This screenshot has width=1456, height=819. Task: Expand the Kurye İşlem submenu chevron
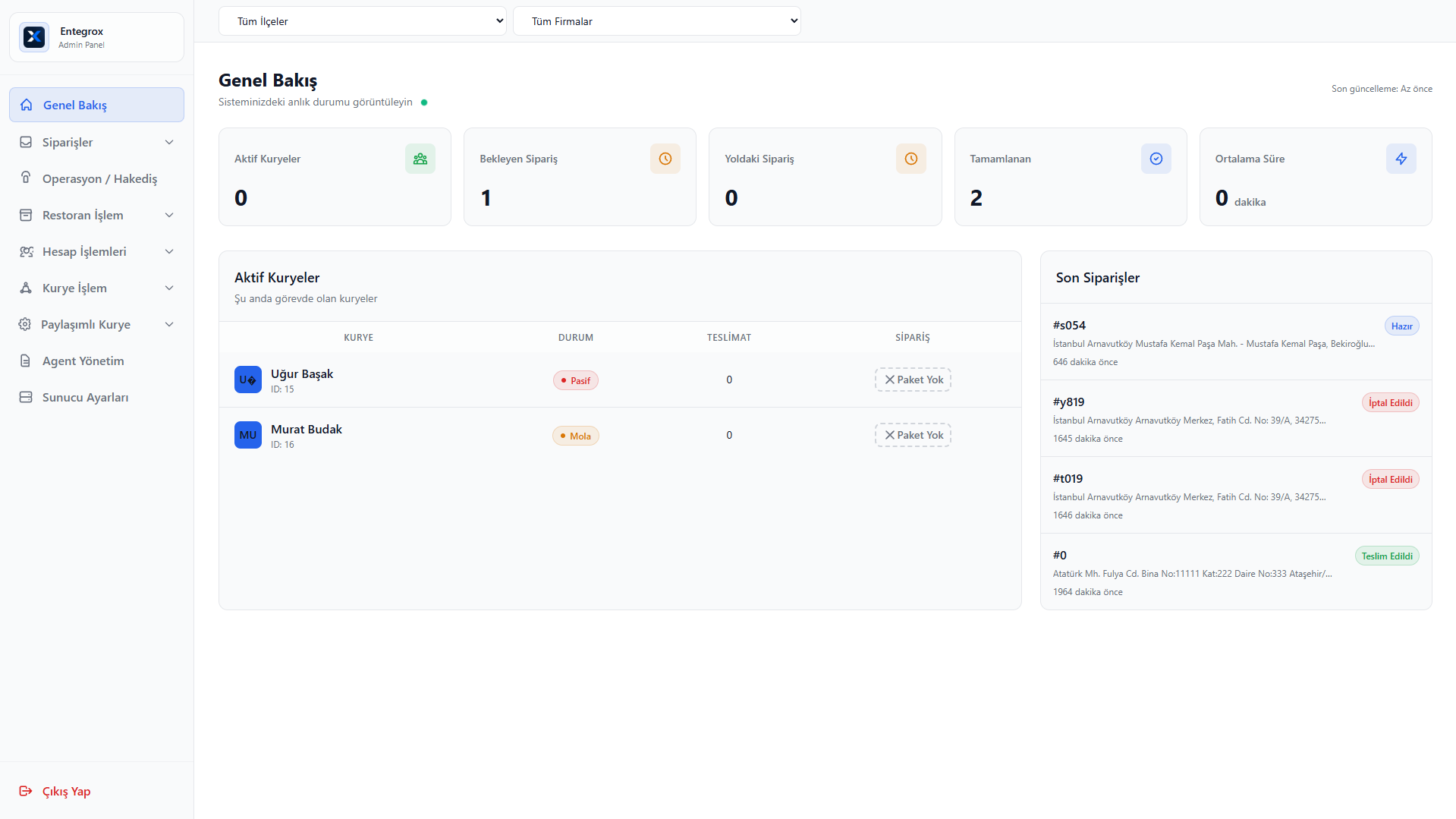169,288
